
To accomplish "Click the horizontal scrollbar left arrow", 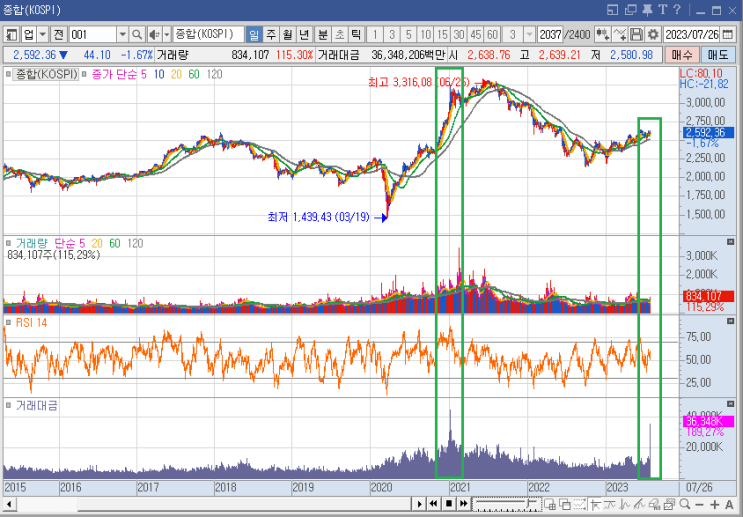I will tap(9, 504).
